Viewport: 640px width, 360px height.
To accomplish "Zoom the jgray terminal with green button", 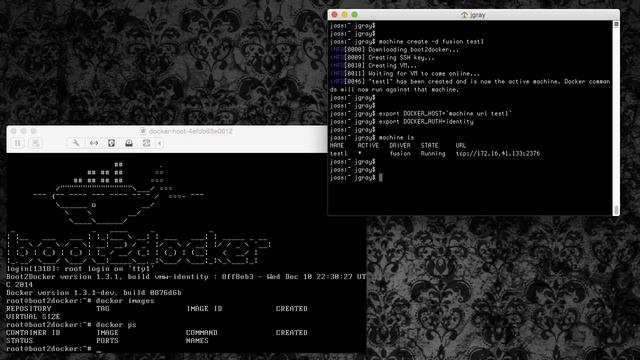I will (x=354, y=15).
